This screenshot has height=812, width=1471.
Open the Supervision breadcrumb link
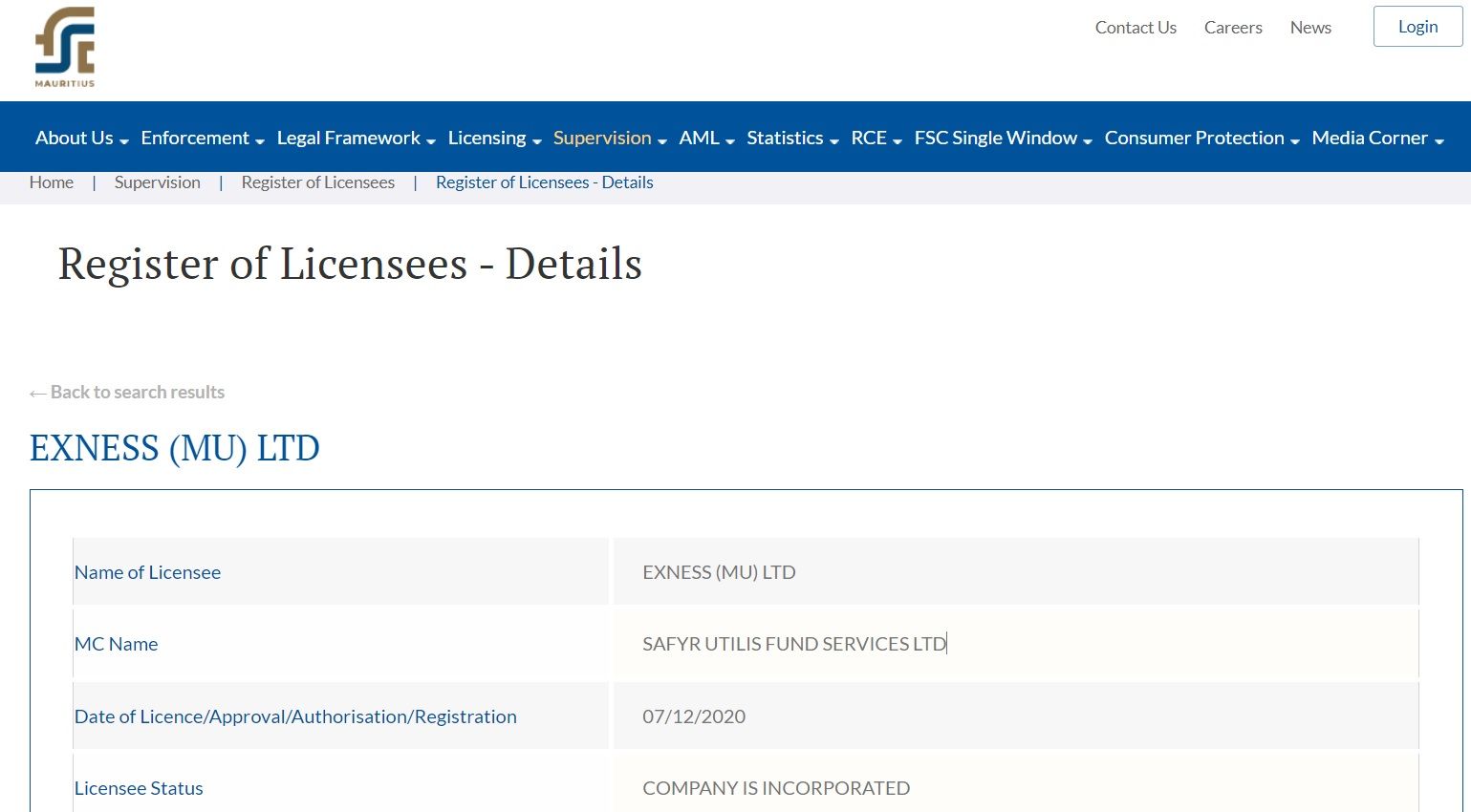point(158,182)
